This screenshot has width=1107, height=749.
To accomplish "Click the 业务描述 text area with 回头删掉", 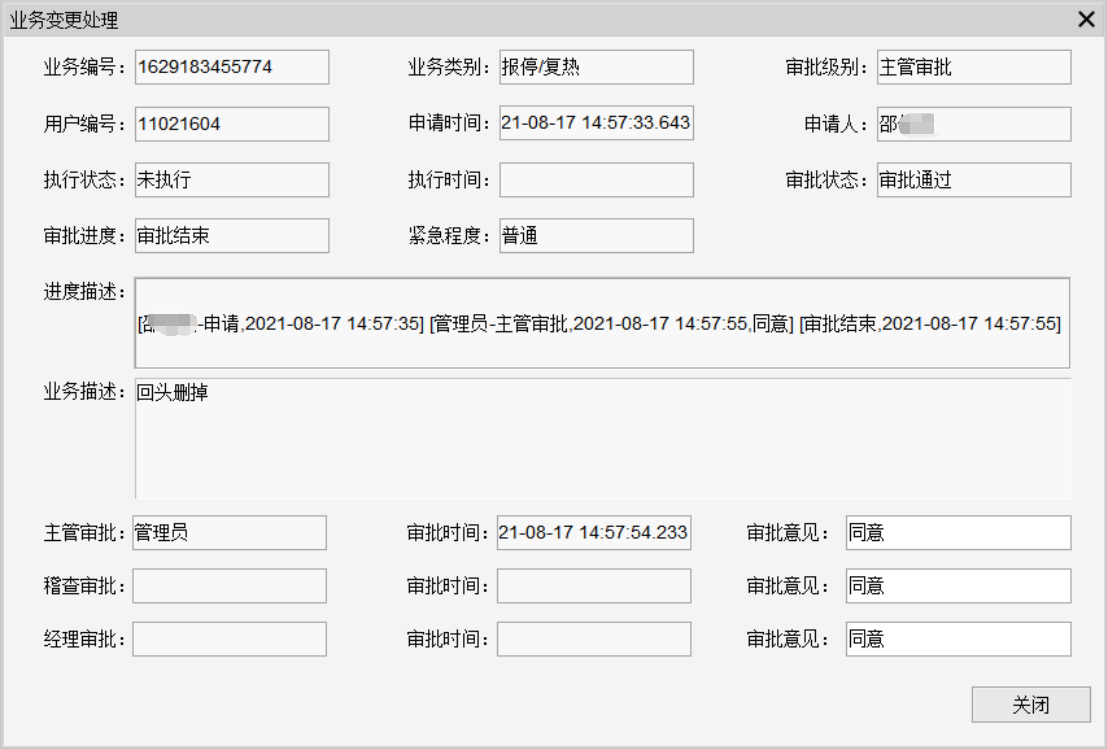I will tap(602, 438).
